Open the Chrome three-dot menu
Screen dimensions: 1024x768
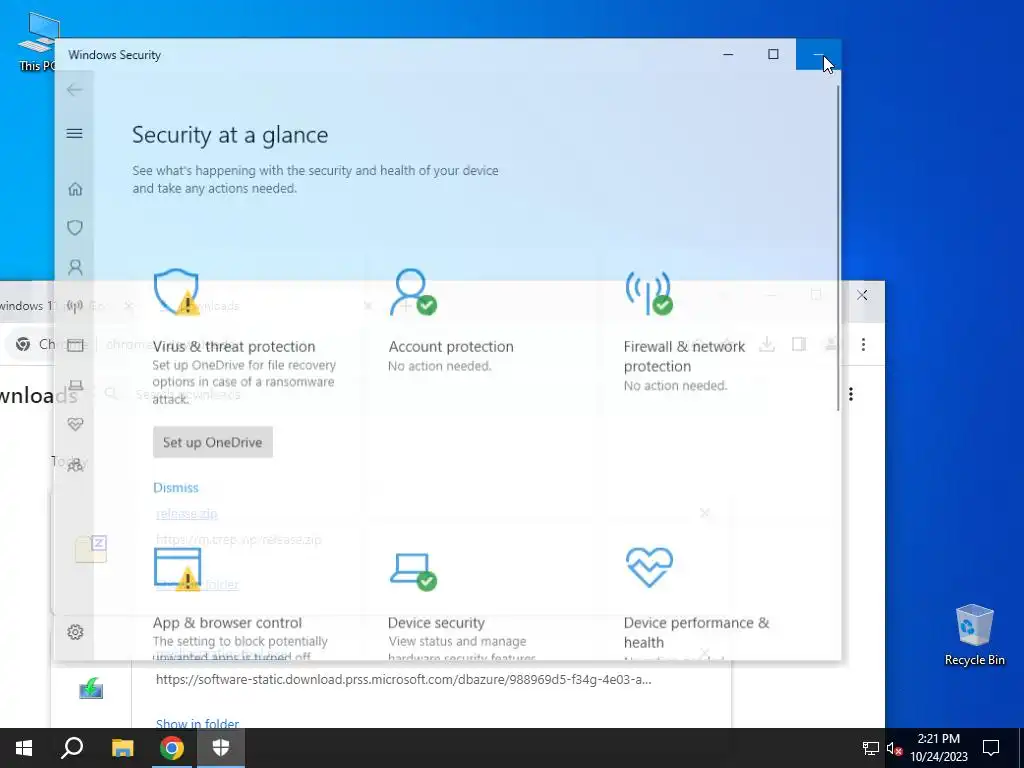click(863, 344)
